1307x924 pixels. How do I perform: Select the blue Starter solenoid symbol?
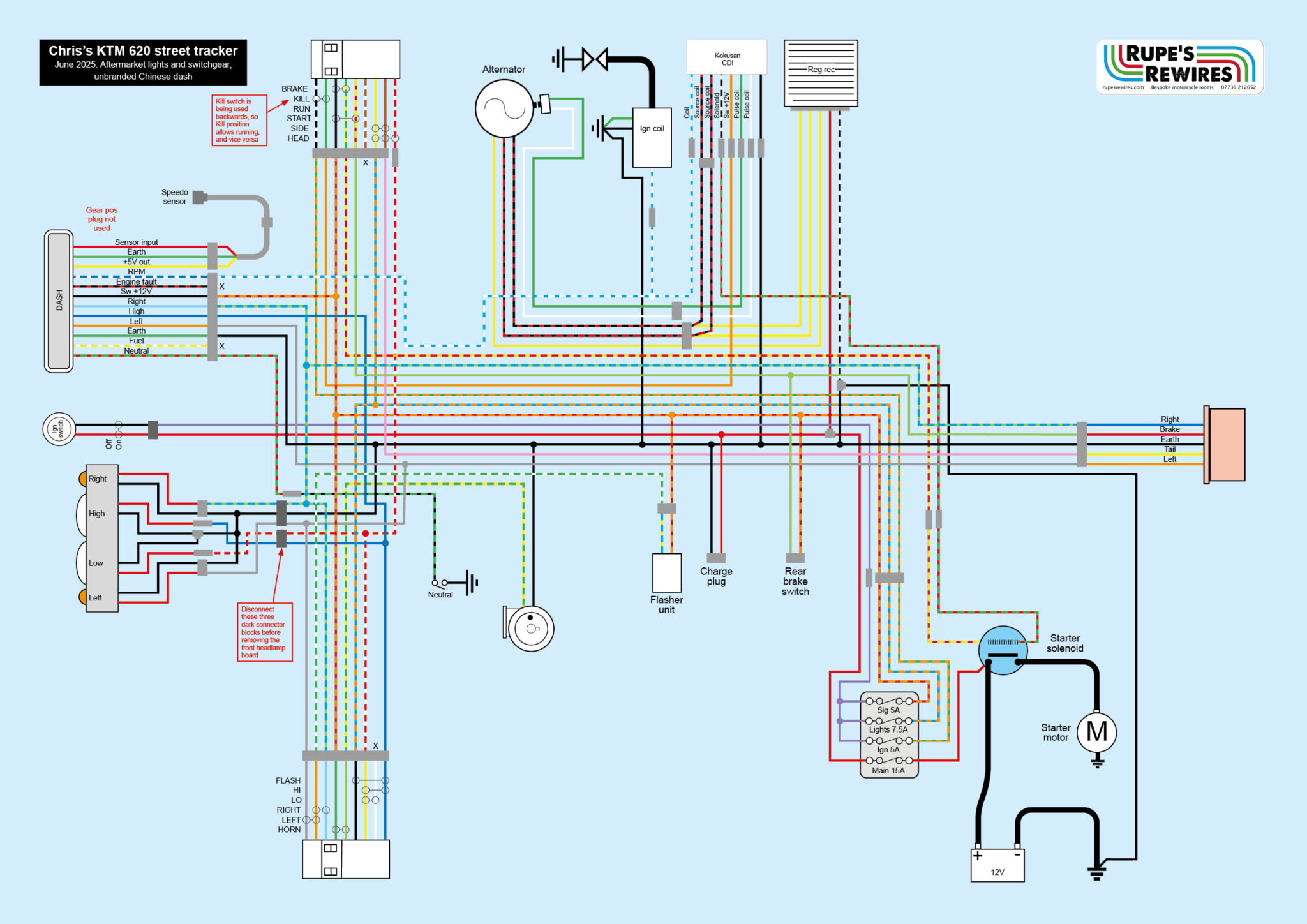[x=1003, y=650]
